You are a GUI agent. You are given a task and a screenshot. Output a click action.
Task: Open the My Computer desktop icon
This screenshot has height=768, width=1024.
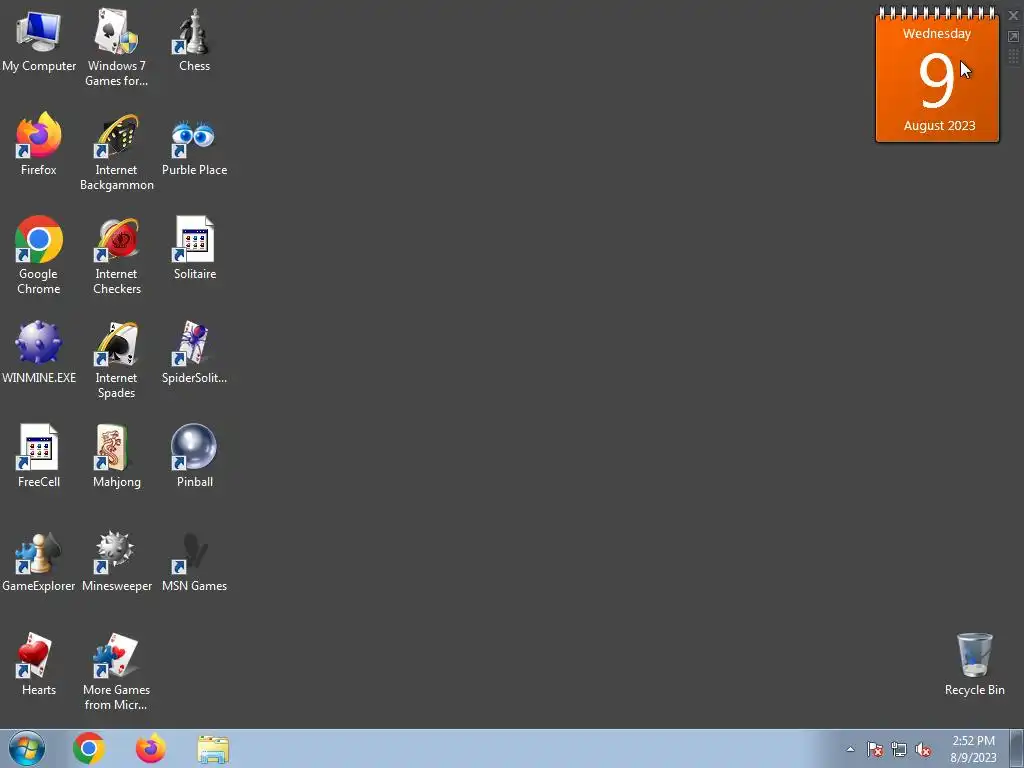pos(39,42)
